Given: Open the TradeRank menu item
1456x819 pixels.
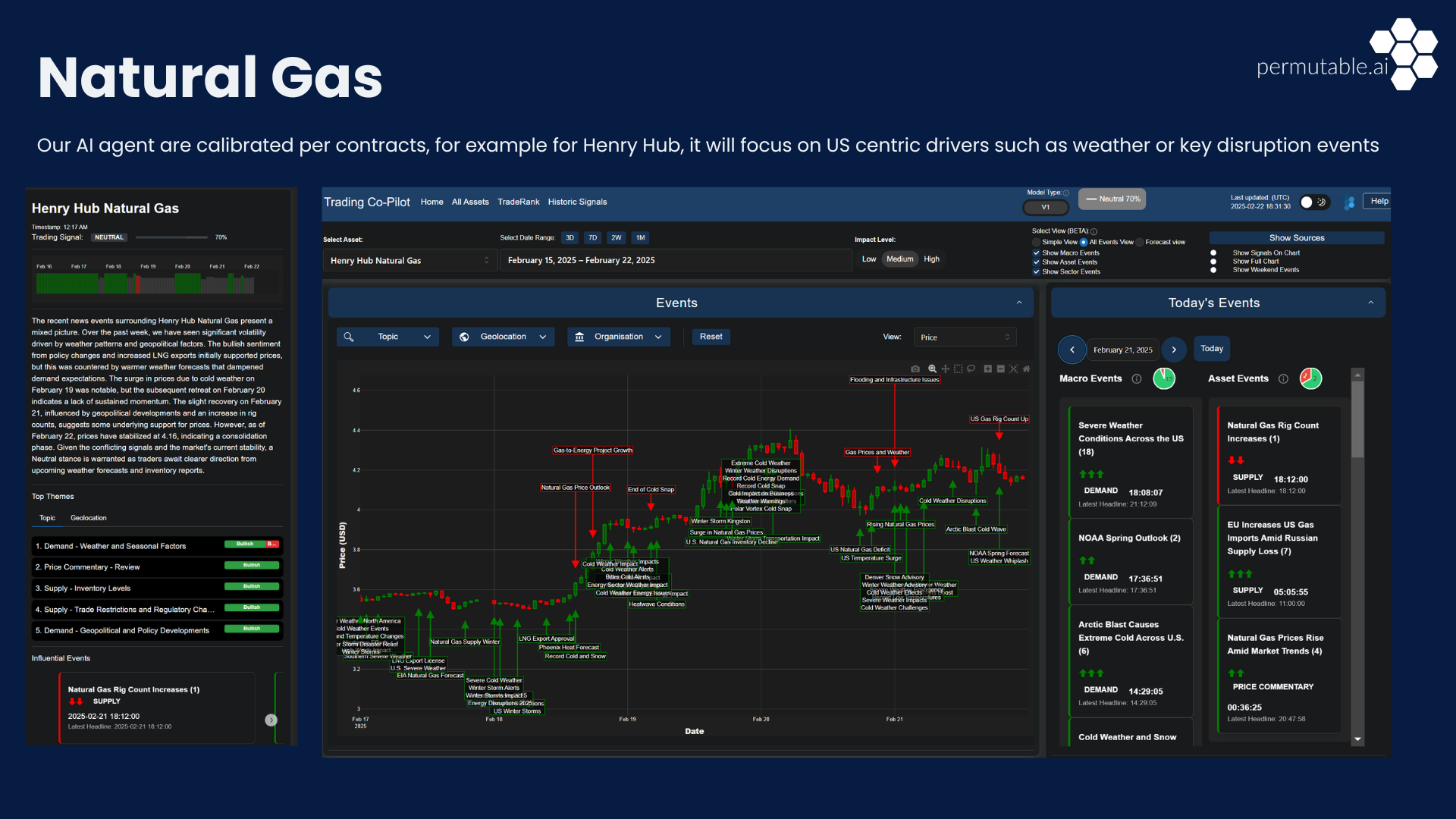Looking at the screenshot, I should (x=518, y=202).
